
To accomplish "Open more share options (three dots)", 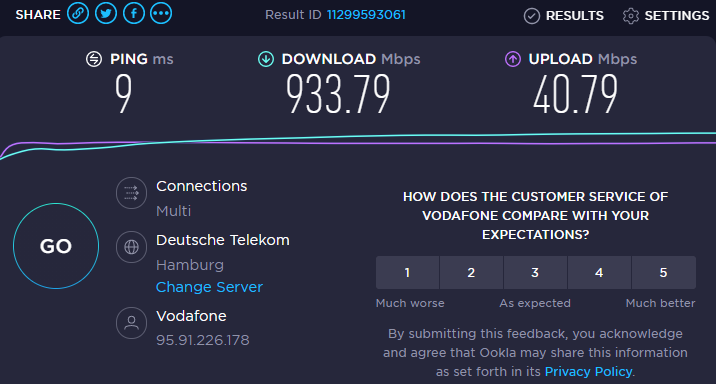I will coord(161,14).
